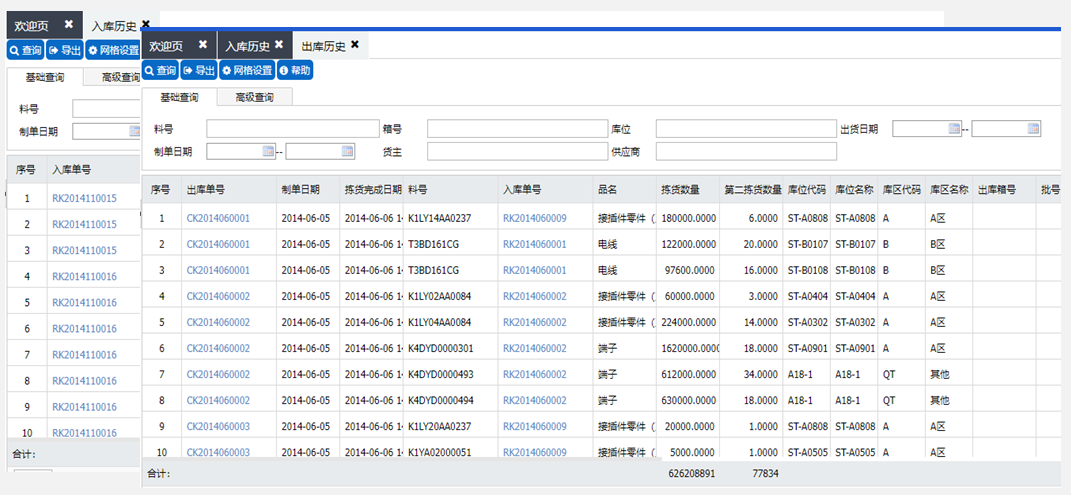Focus the 箱号 input field

(518, 128)
